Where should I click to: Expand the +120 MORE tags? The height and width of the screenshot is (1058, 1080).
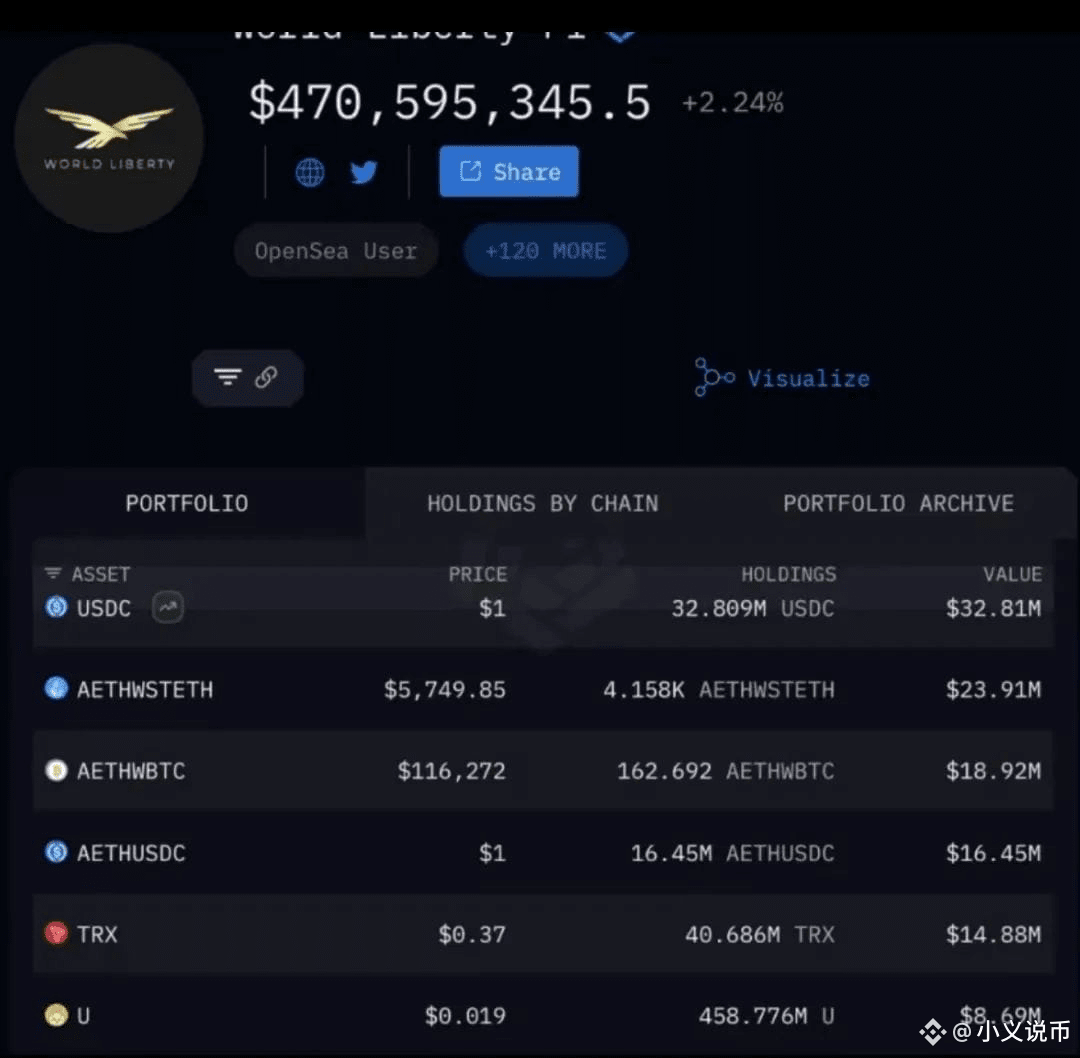click(x=546, y=251)
